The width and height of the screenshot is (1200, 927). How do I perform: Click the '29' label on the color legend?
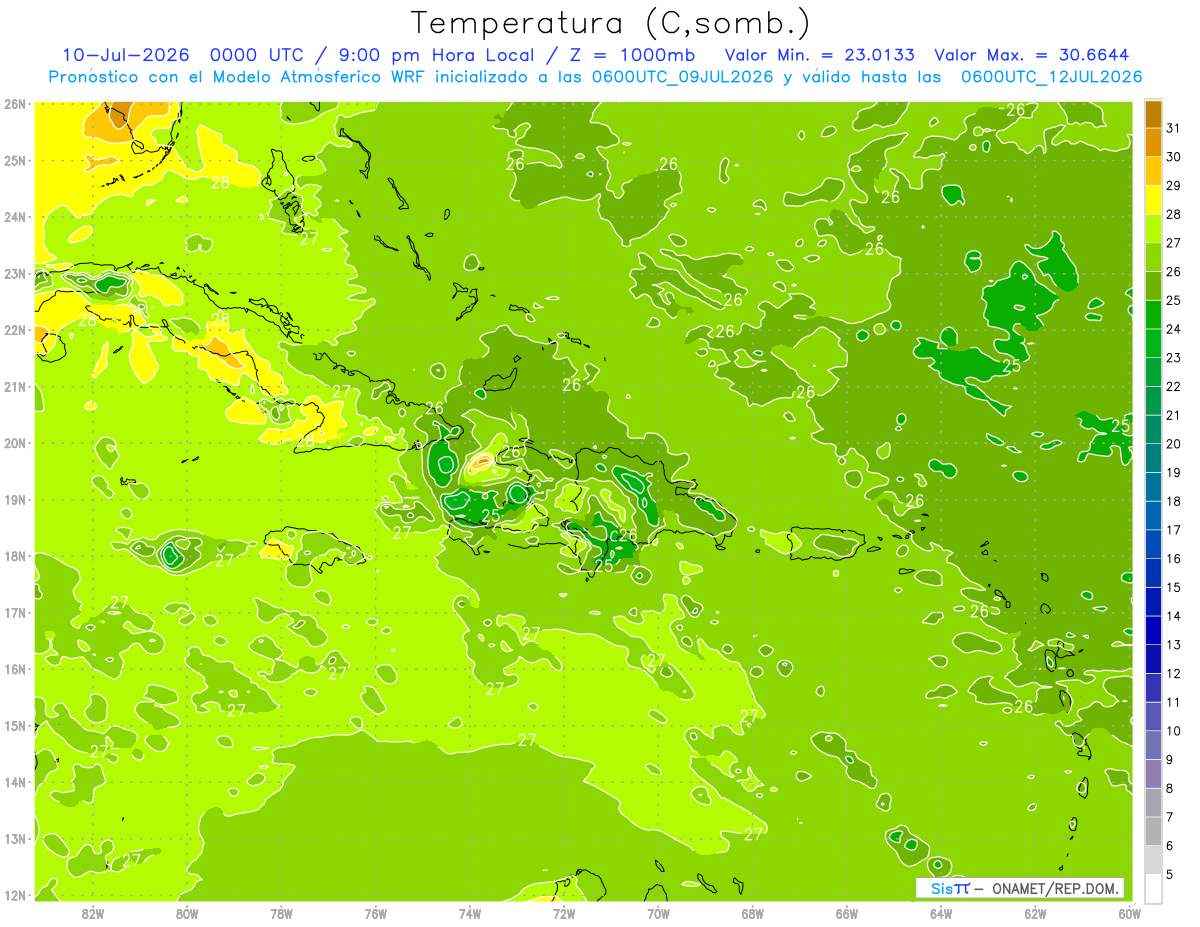coord(1173,185)
